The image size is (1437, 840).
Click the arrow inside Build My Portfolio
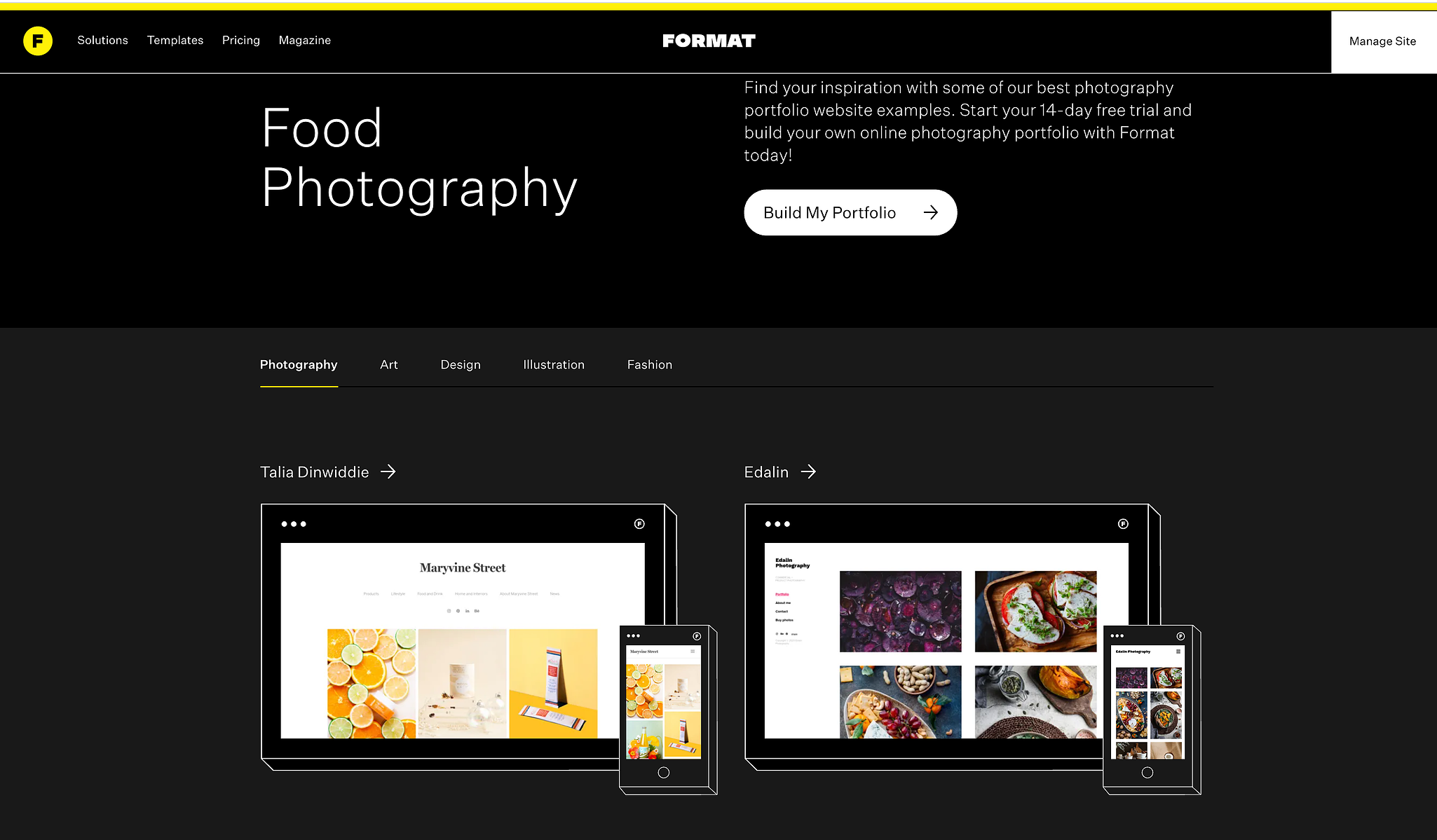[x=931, y=212]
